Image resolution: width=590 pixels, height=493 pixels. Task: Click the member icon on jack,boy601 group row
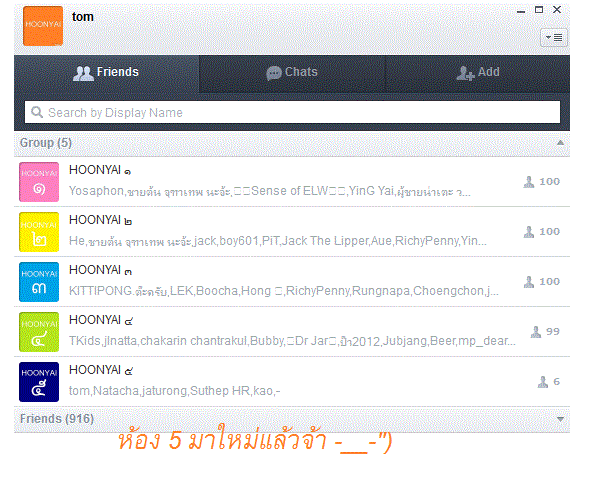click(529, 232)
